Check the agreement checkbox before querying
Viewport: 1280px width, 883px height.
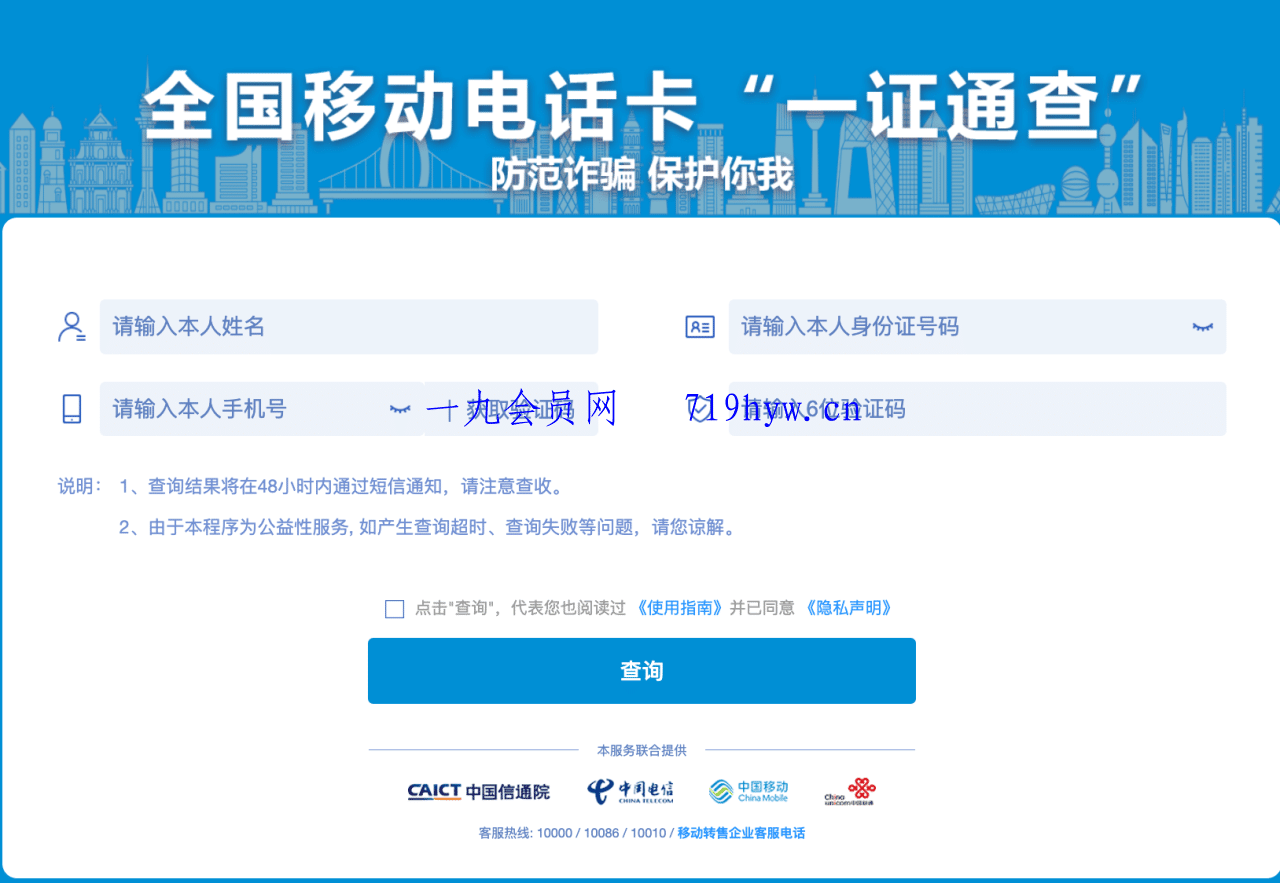(x=394, y=609)
